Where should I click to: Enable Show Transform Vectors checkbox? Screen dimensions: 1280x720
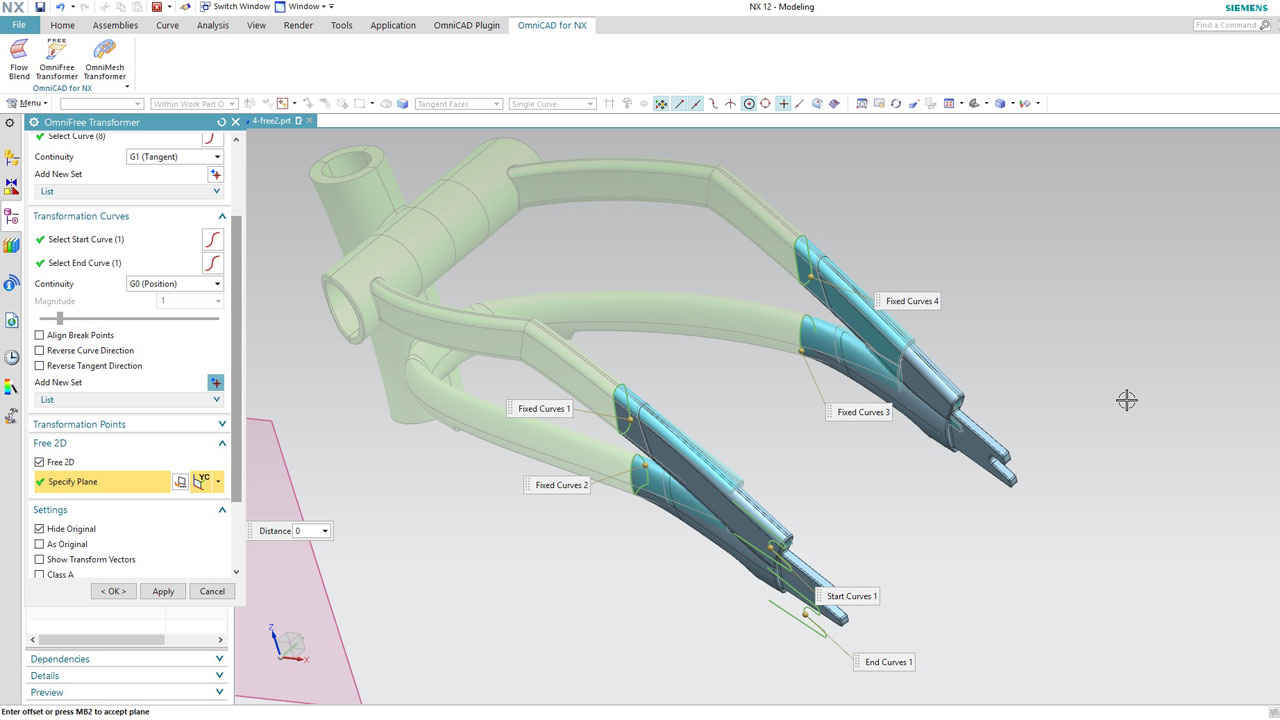pyautogui.click(x=40, y=560)
